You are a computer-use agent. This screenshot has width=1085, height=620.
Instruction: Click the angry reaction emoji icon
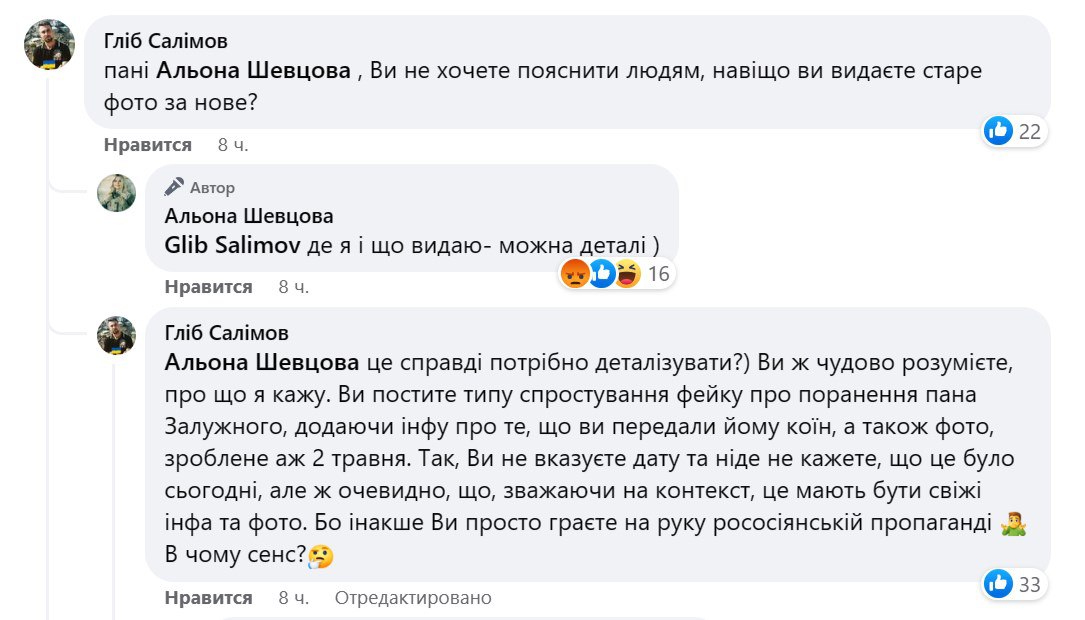coord(575,273)
